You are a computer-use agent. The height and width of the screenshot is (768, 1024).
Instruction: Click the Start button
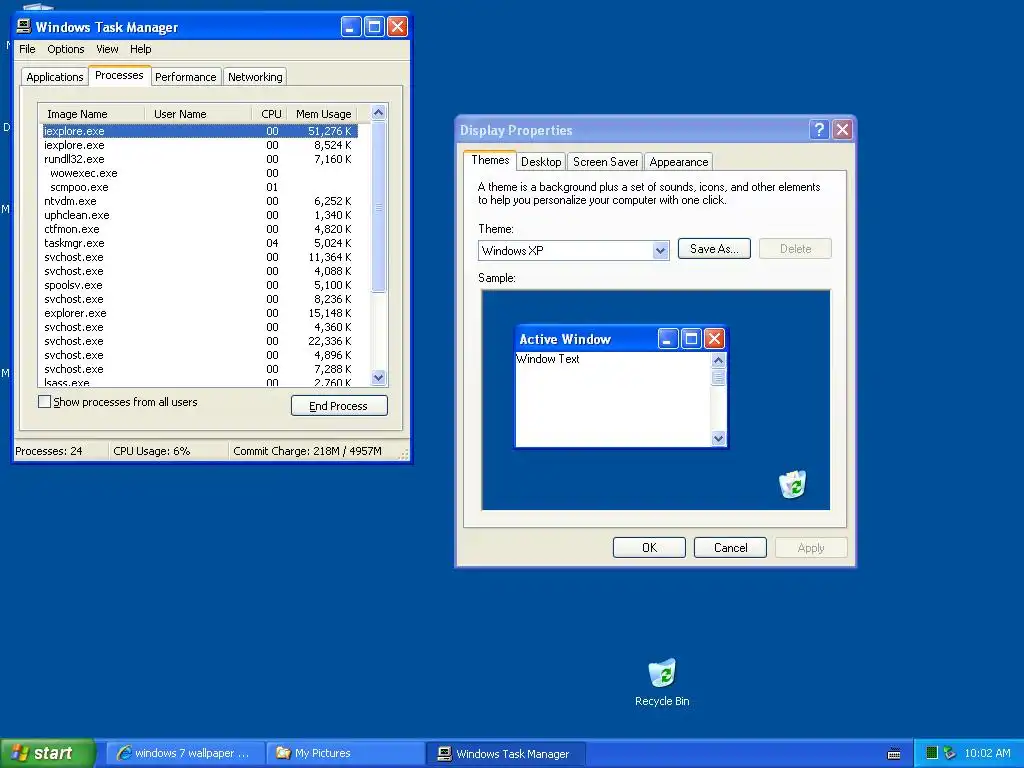click(47, 753)
